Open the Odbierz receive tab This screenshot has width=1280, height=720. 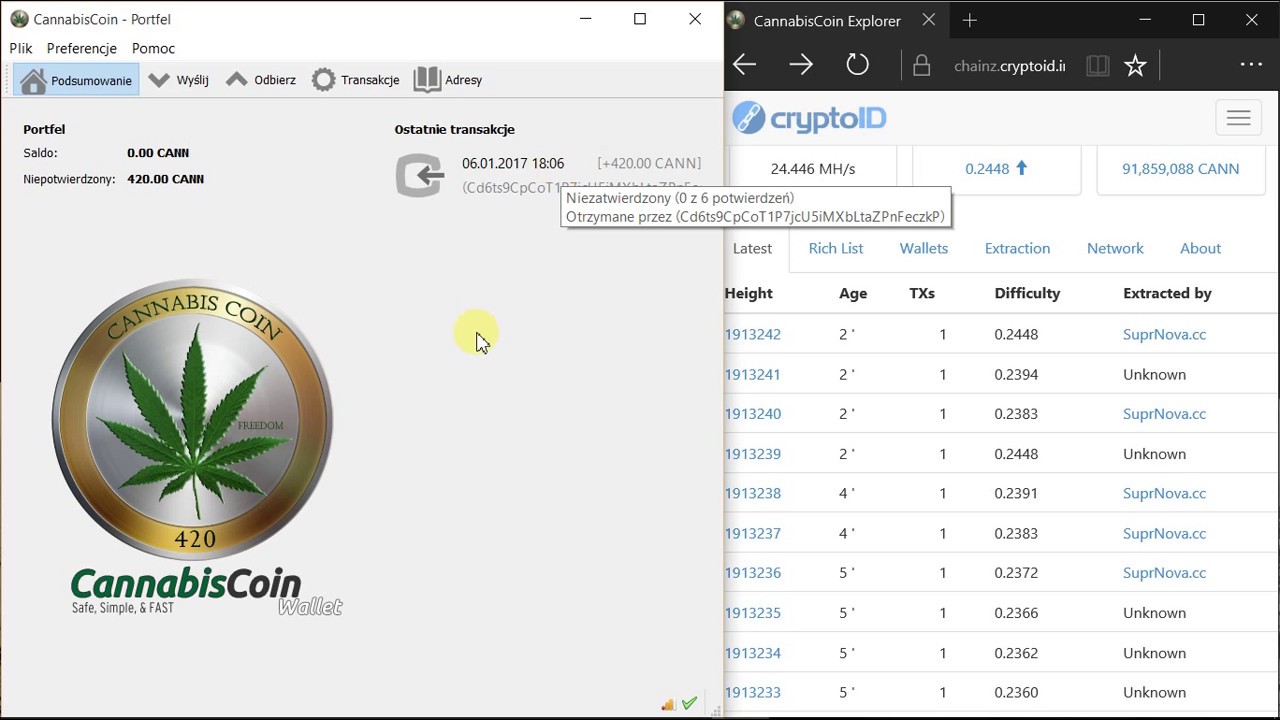pos(260,80)
